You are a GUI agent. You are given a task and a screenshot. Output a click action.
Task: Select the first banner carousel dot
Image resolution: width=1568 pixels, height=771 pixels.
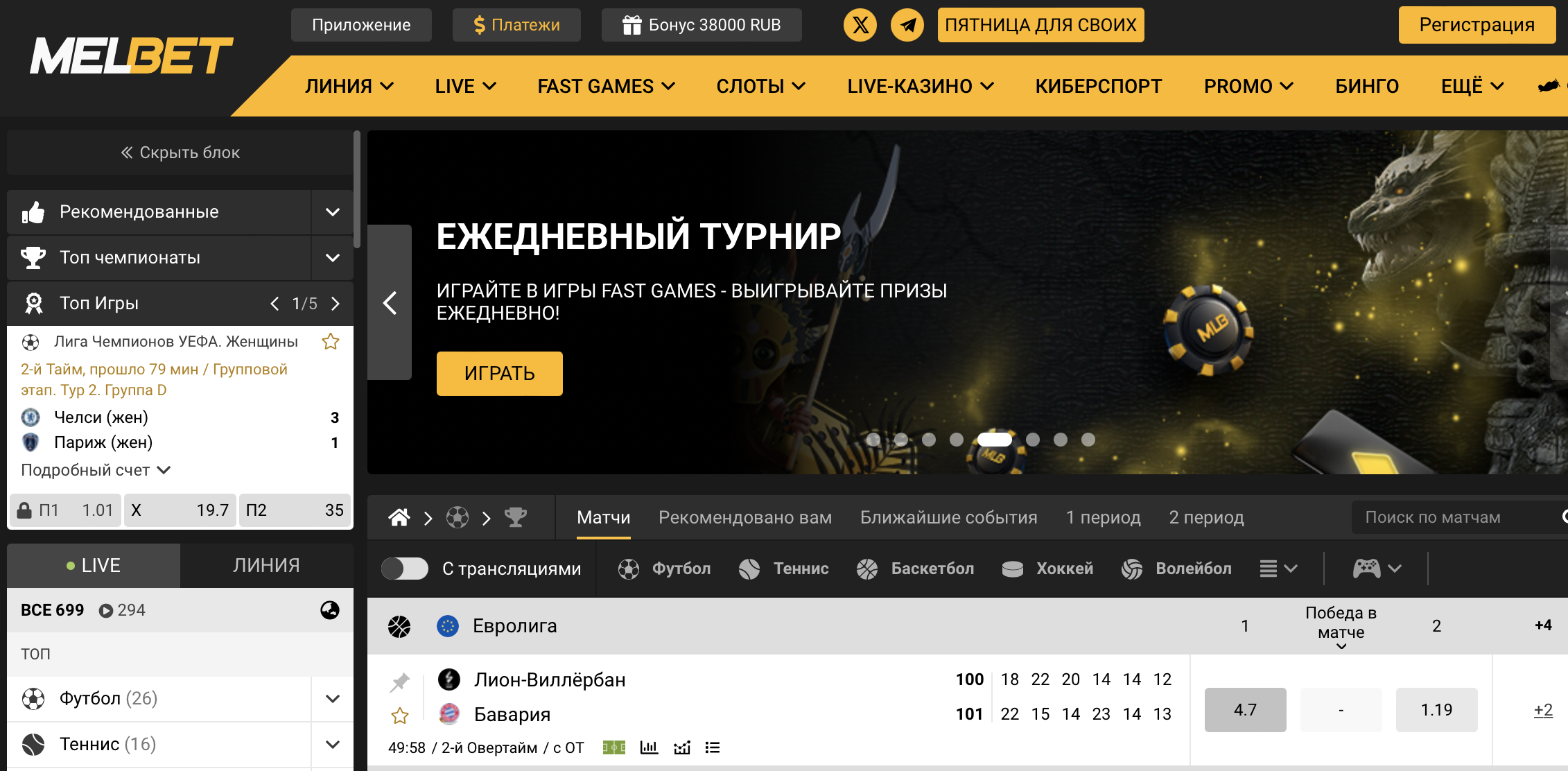click(x=873, y=440)
